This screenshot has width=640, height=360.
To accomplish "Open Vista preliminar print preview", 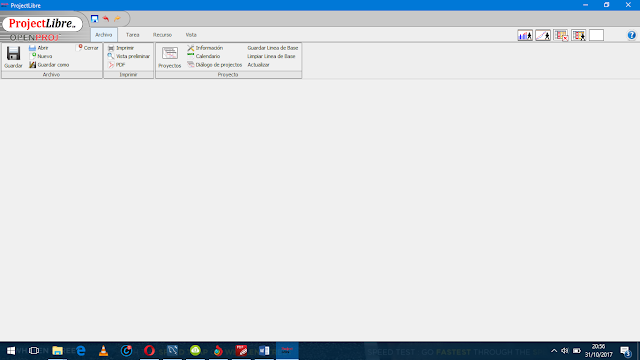I will click(129, 56).
